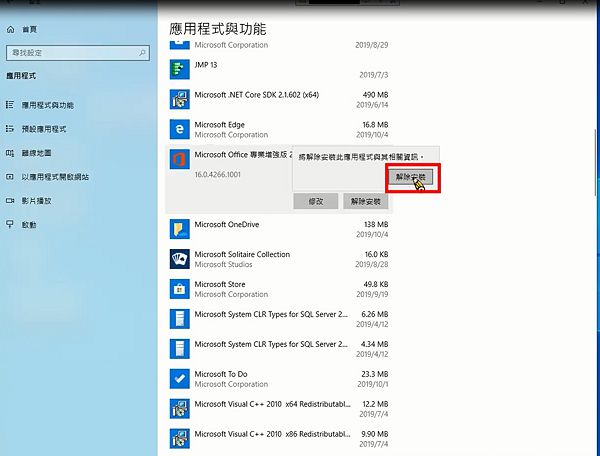Click the Microsoft To Do icon
Screen dimensions: 600x456
tap(179, 379)
